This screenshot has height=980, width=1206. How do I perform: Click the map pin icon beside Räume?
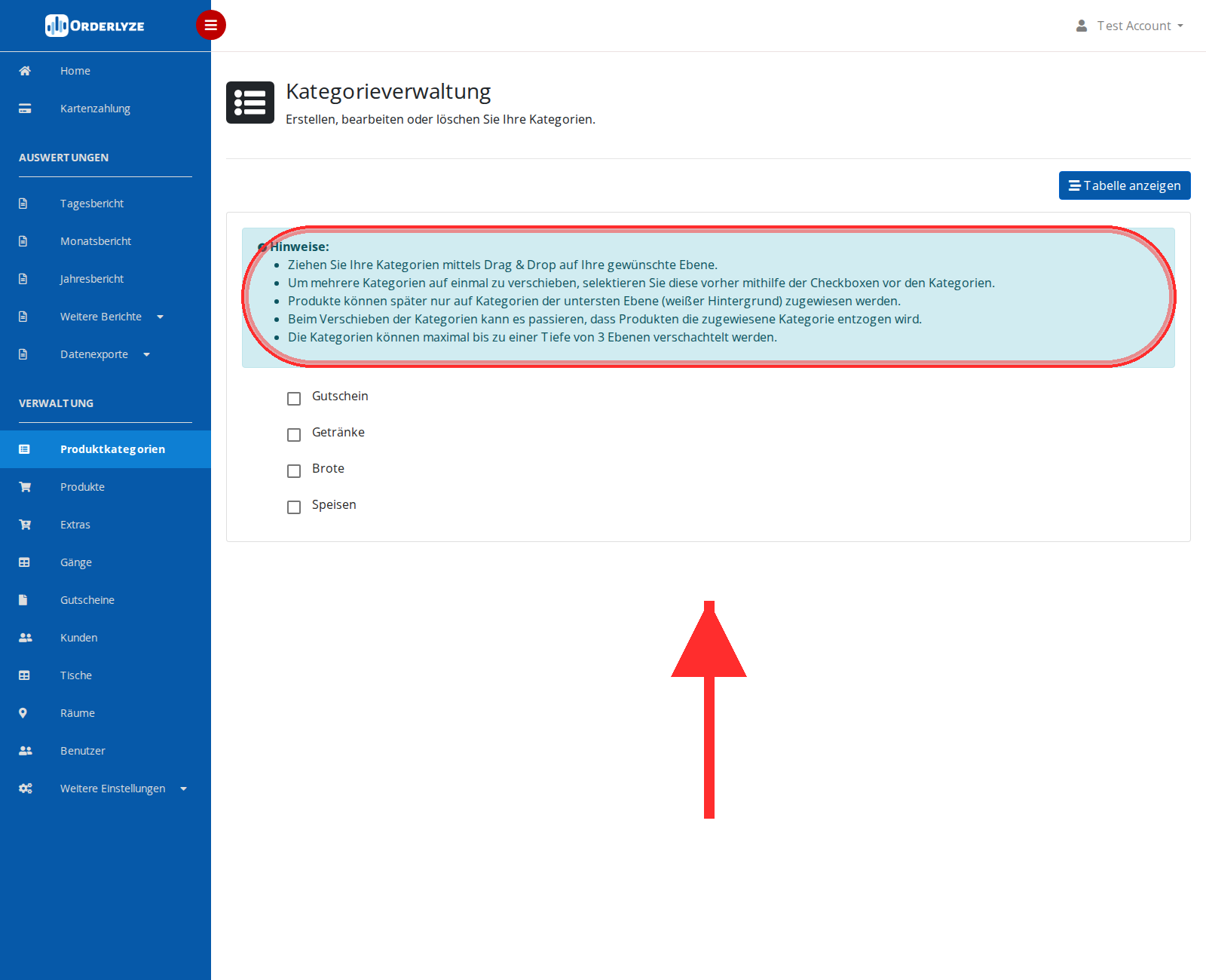pos(23,713)
